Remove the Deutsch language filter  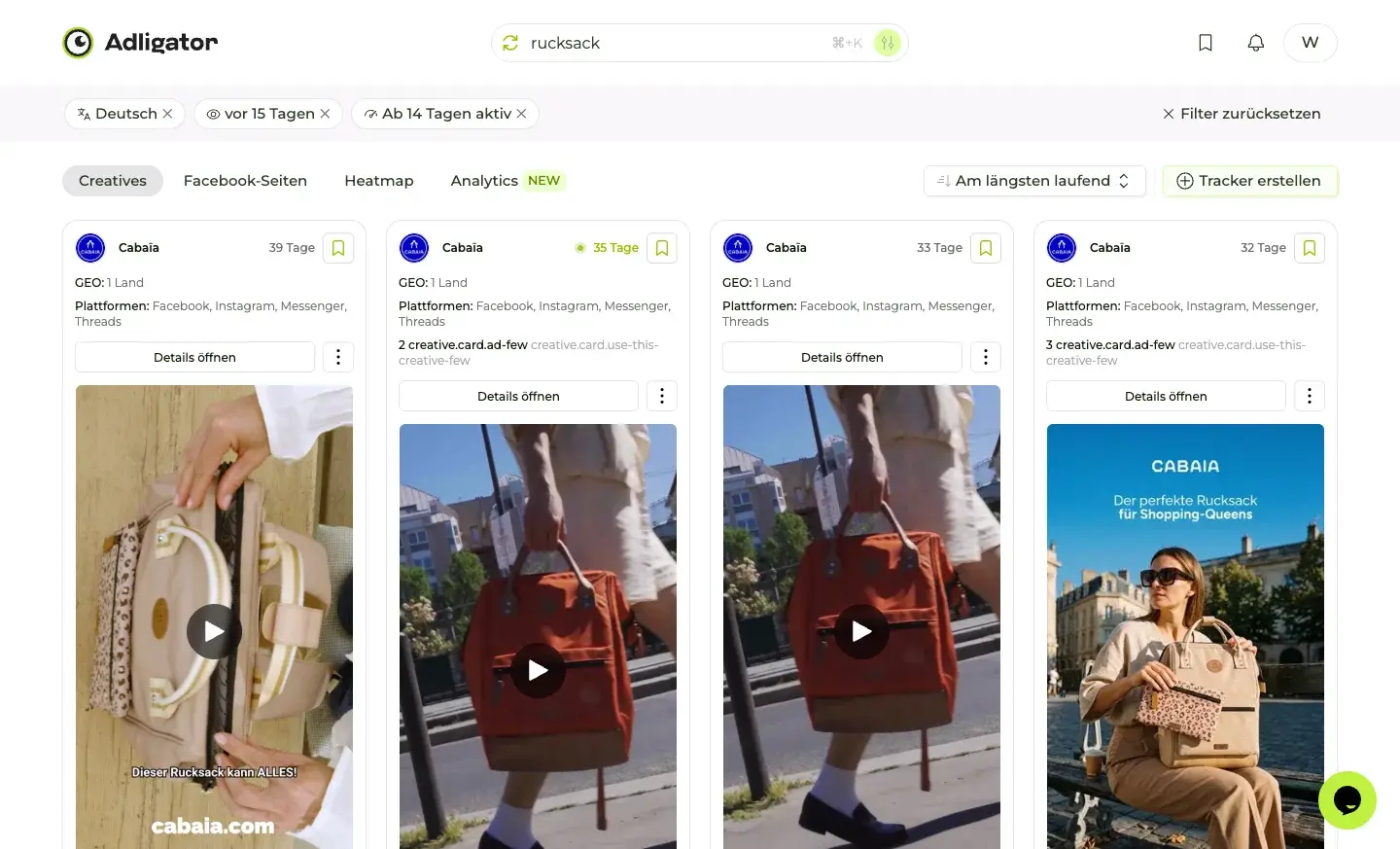(x=167, y=114)
